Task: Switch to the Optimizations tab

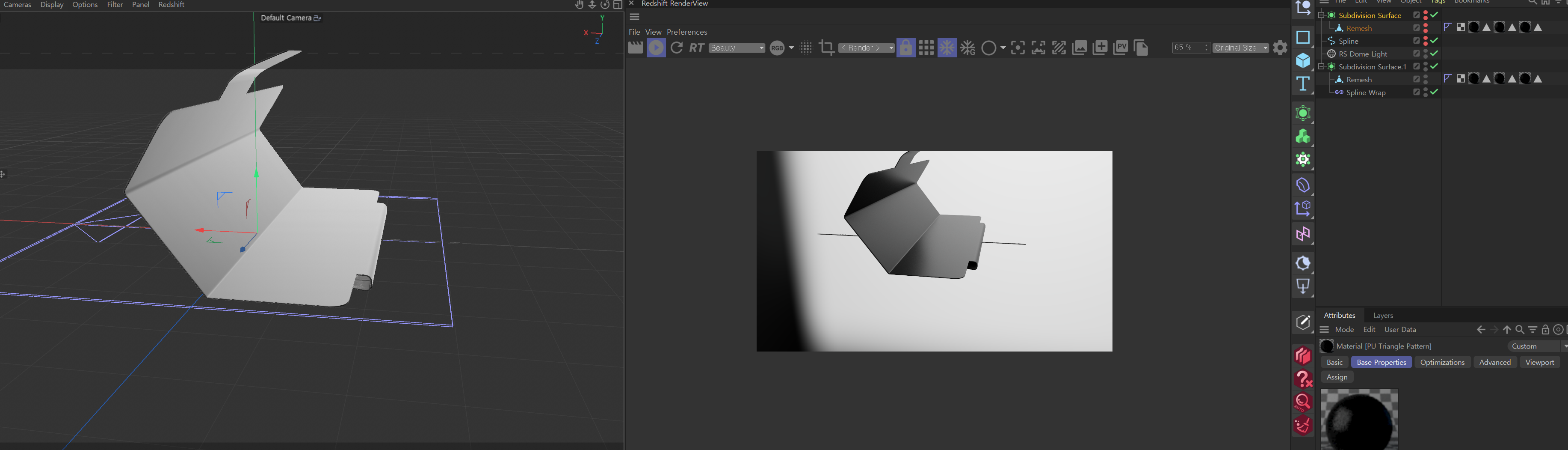Action: point(1442,362)
